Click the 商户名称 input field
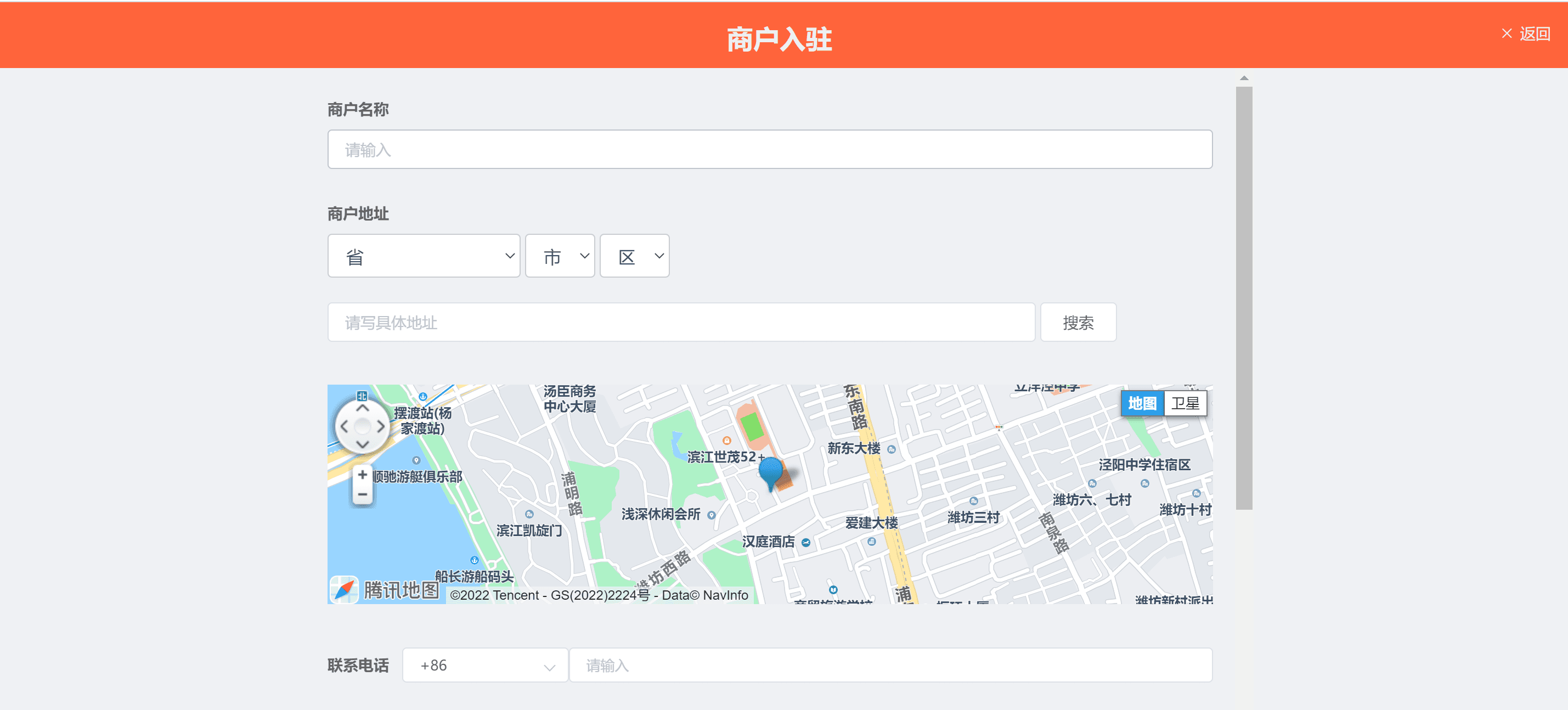Screen dimensions: 1568x710 [769, 149]
